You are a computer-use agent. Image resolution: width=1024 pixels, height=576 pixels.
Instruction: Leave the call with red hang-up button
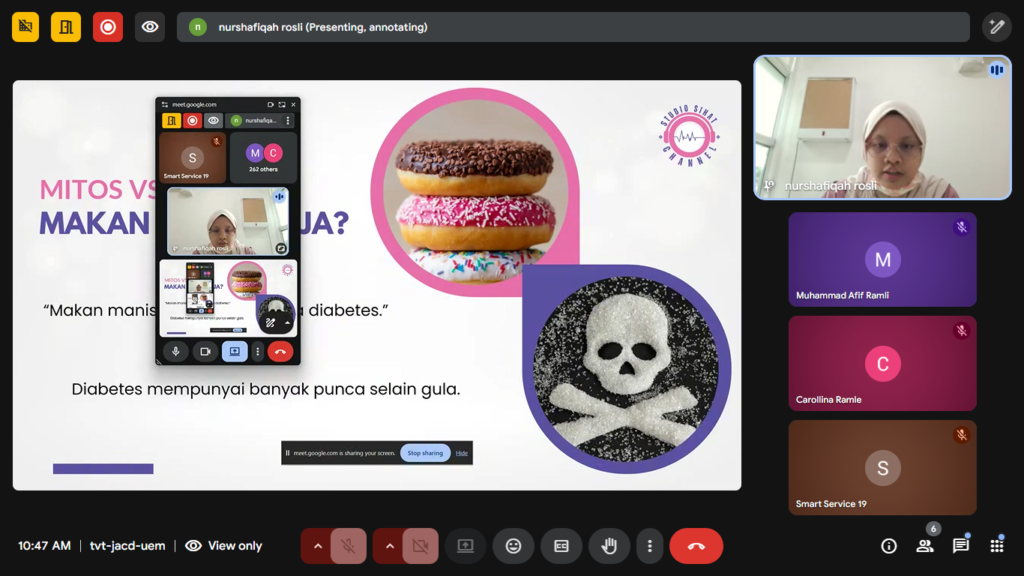pos(696,546)
